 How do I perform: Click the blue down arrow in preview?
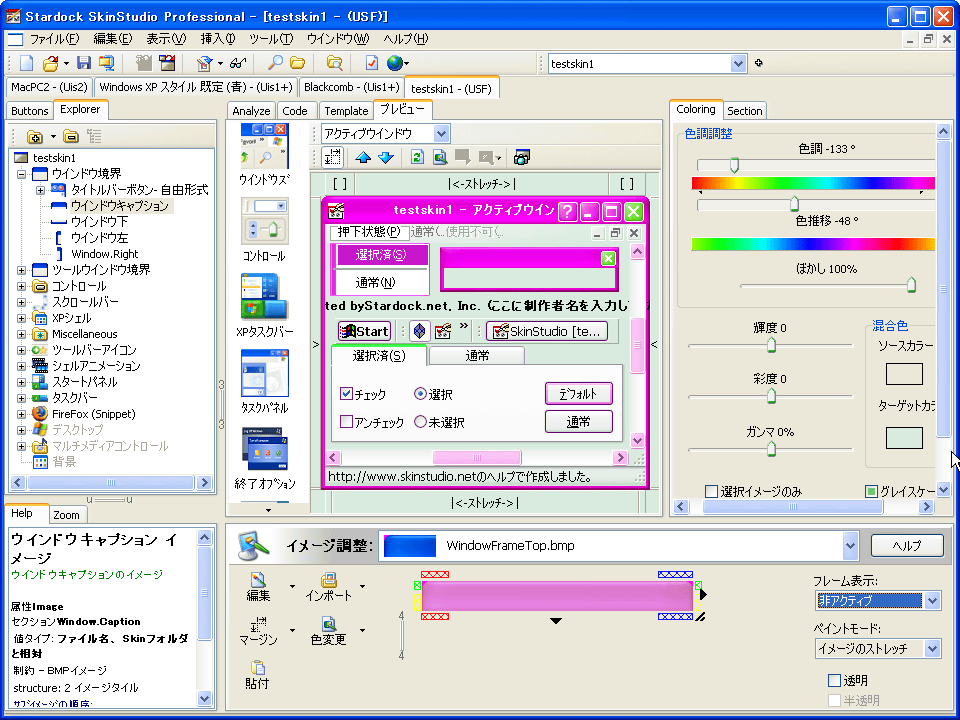pyautogui.click(x=386, y=157)
